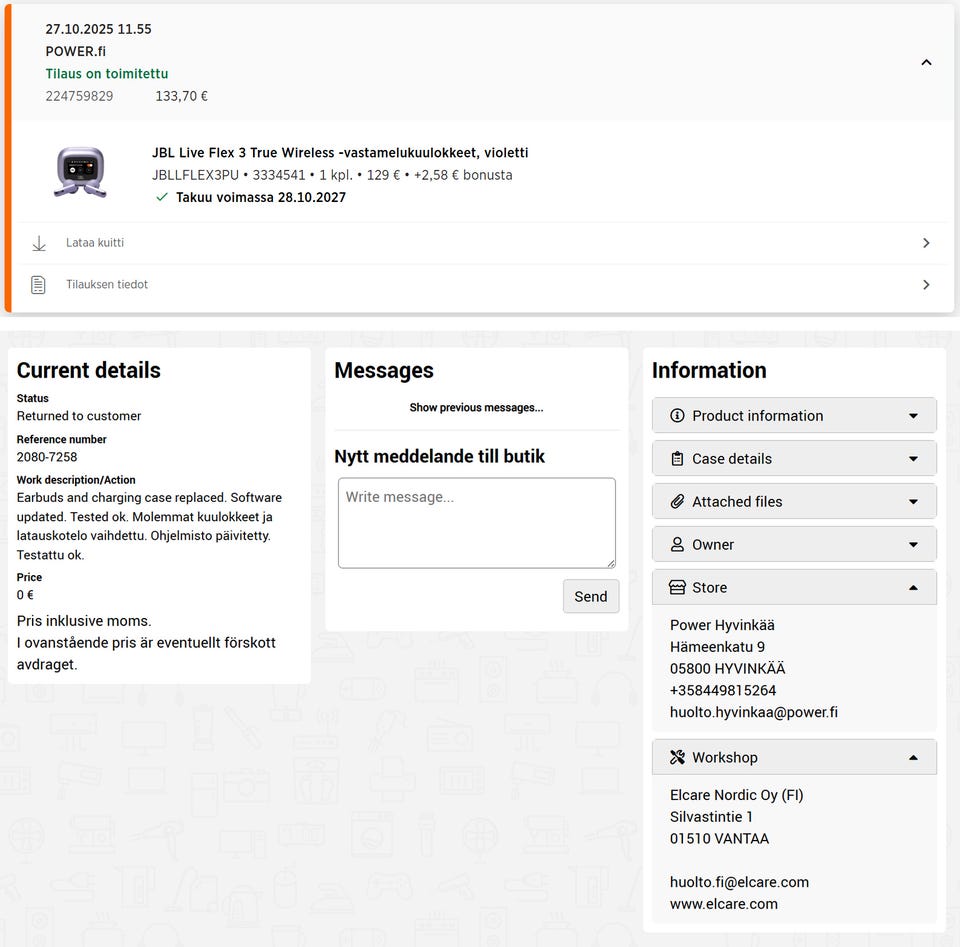Screen dimensions: 960x947
Task: Click the clipboard icon beside Case details
Action: point(677,459)
